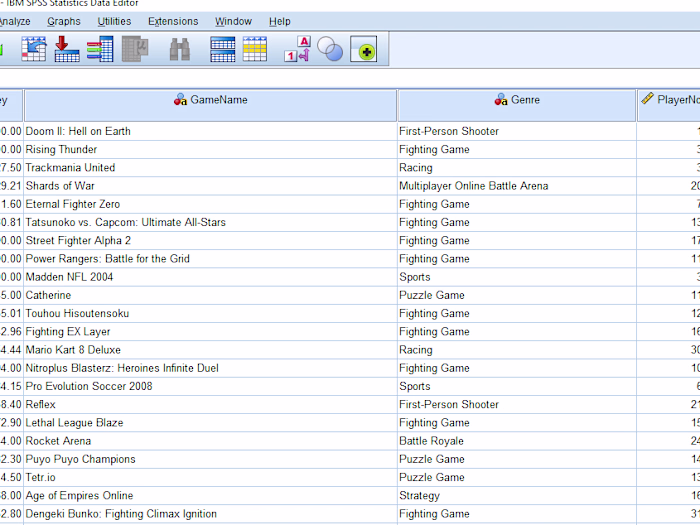Select the "Pro Evolution Soccer 2008" cell
The width and height of the screenshot is (700, 525).
point(210,387)
